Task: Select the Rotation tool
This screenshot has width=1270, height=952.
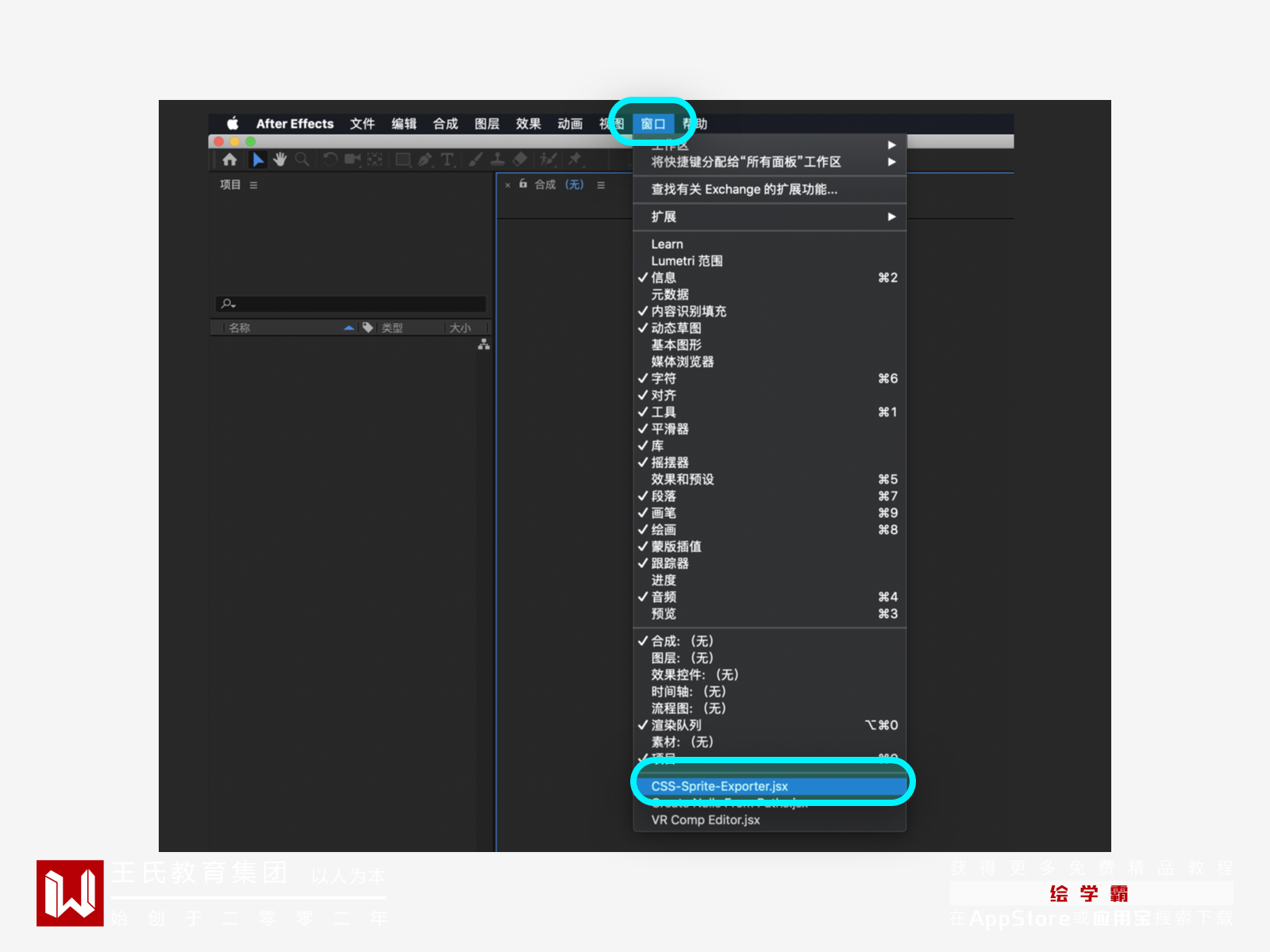Action: (x=330, y=159)
